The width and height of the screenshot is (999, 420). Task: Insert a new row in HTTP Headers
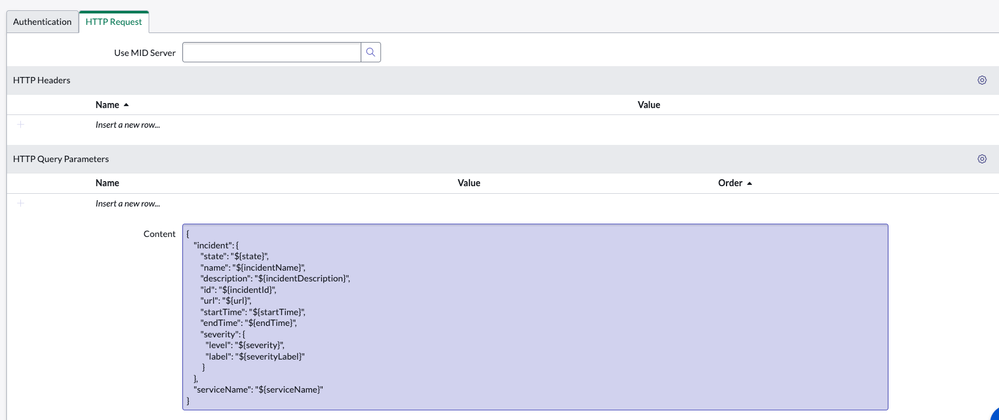point(127,125)
